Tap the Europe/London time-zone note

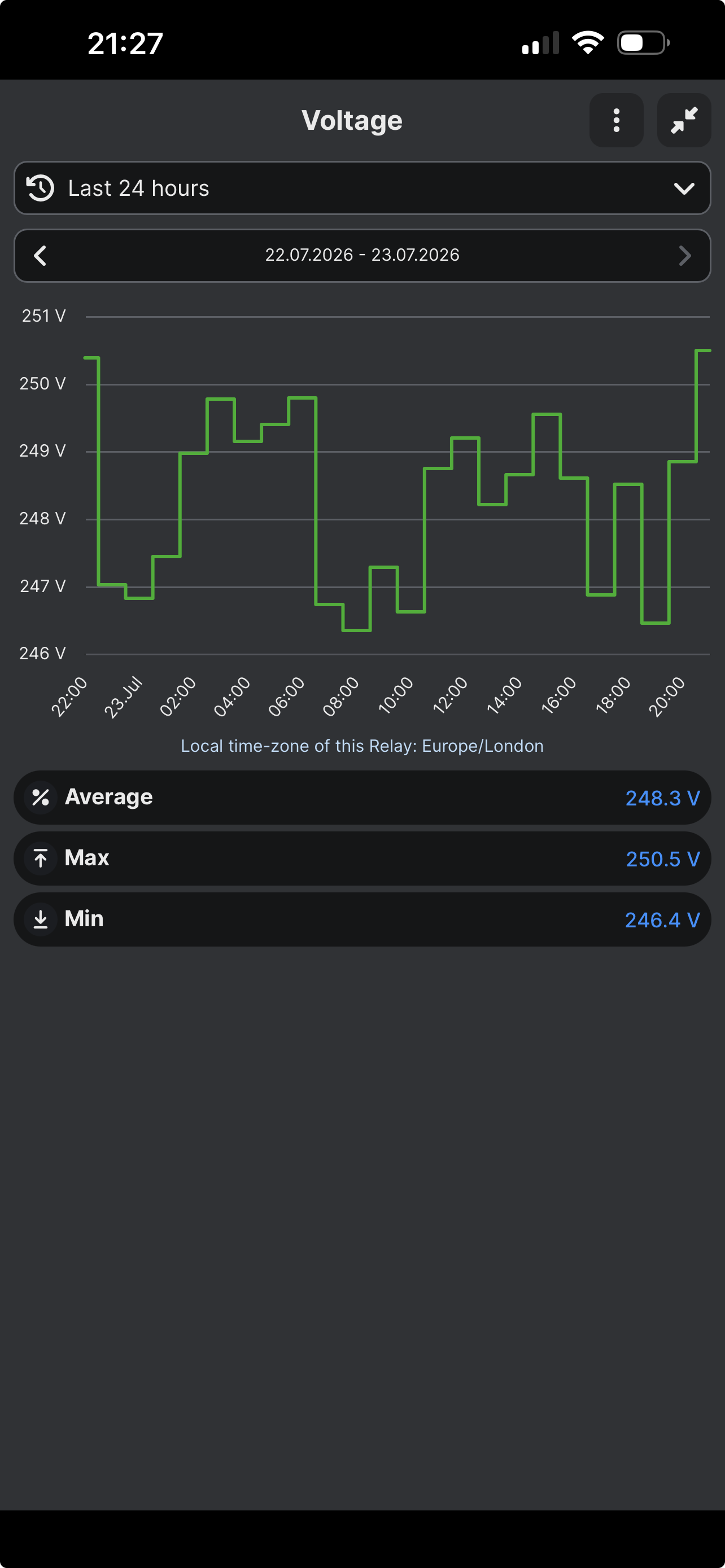point(362,746)
